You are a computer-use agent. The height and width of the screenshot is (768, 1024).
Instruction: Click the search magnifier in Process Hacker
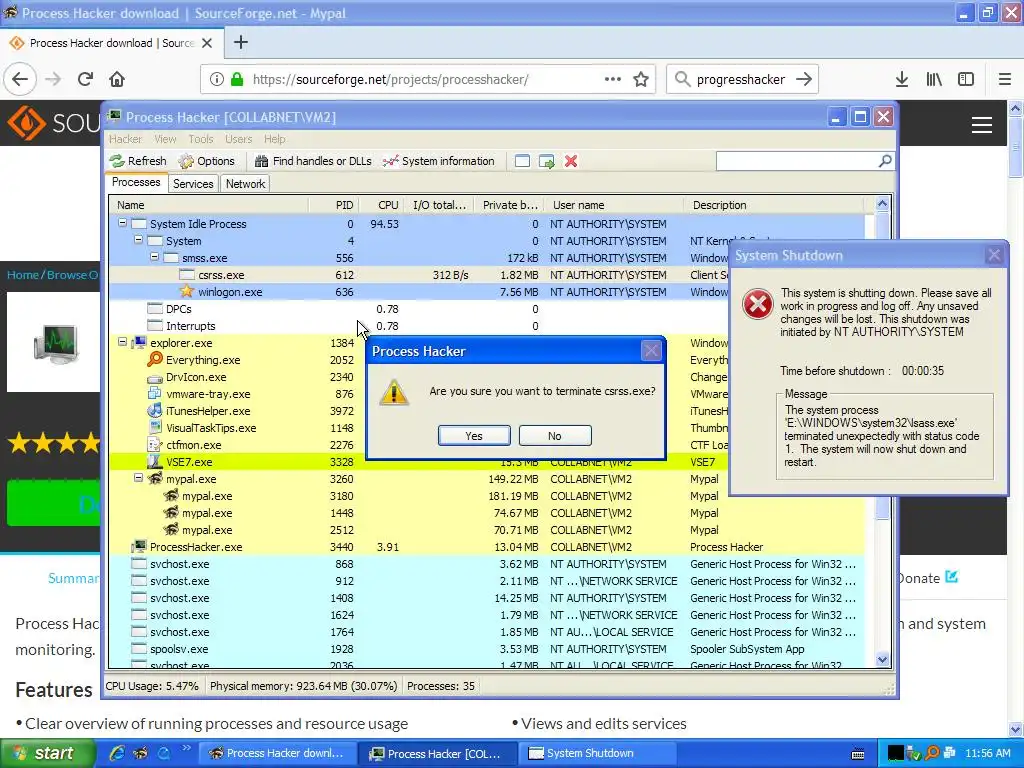point(885,161)
